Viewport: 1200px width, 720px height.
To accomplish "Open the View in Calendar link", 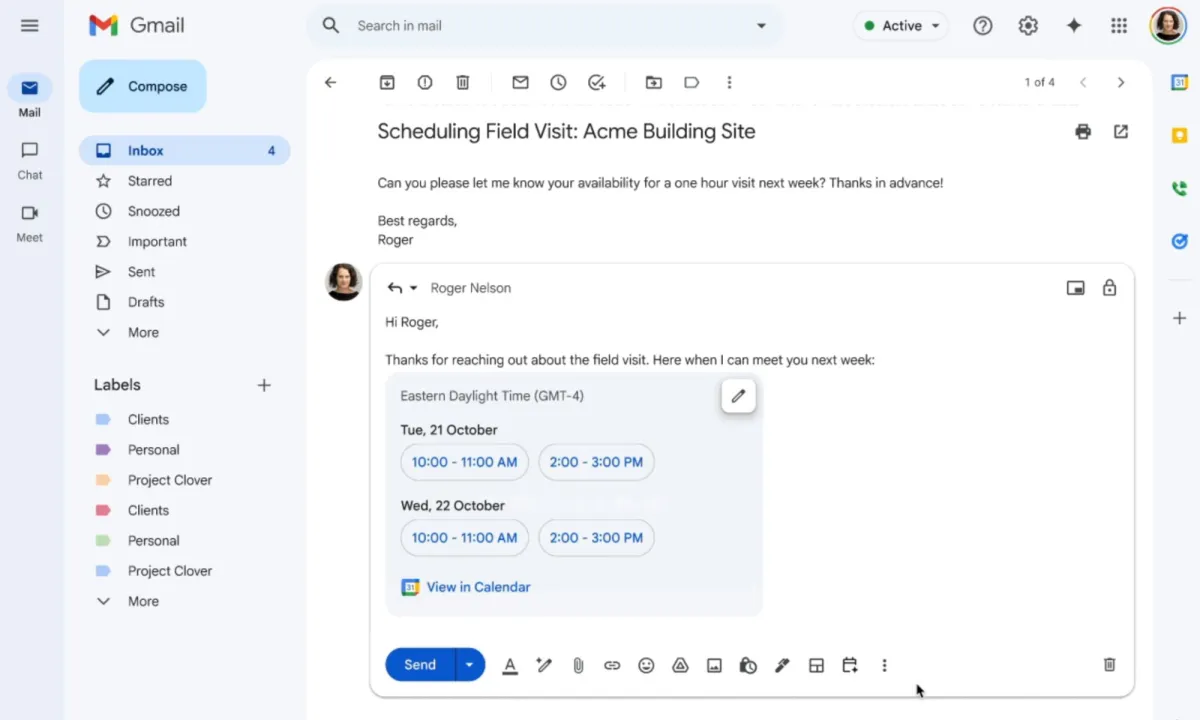I will pyautogui.click(x=478, y=587).
